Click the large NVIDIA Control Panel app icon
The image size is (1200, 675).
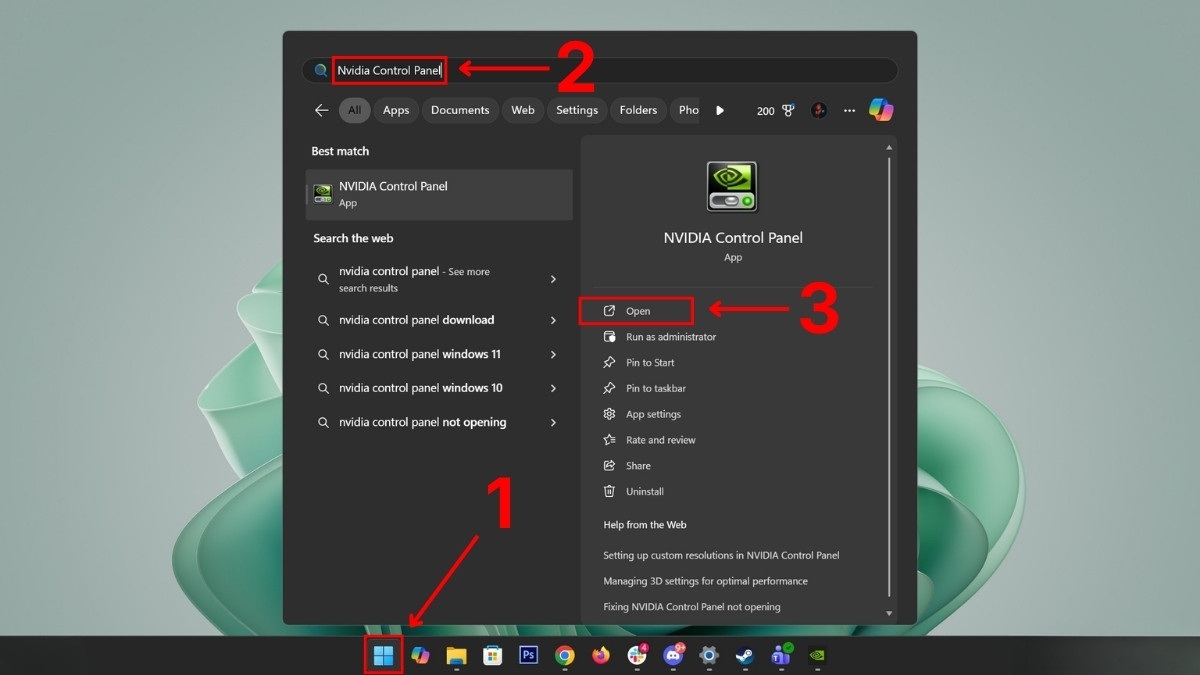click(x=733, y=187)
